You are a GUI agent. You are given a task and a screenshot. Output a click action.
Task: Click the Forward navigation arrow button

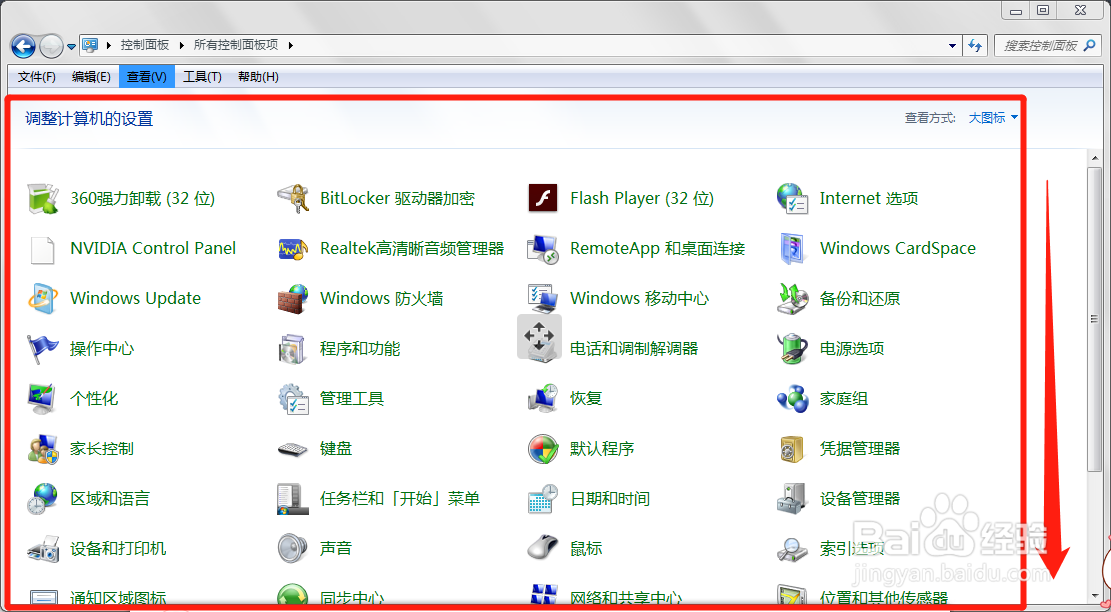pyautogui.click(x=51, y=47)
